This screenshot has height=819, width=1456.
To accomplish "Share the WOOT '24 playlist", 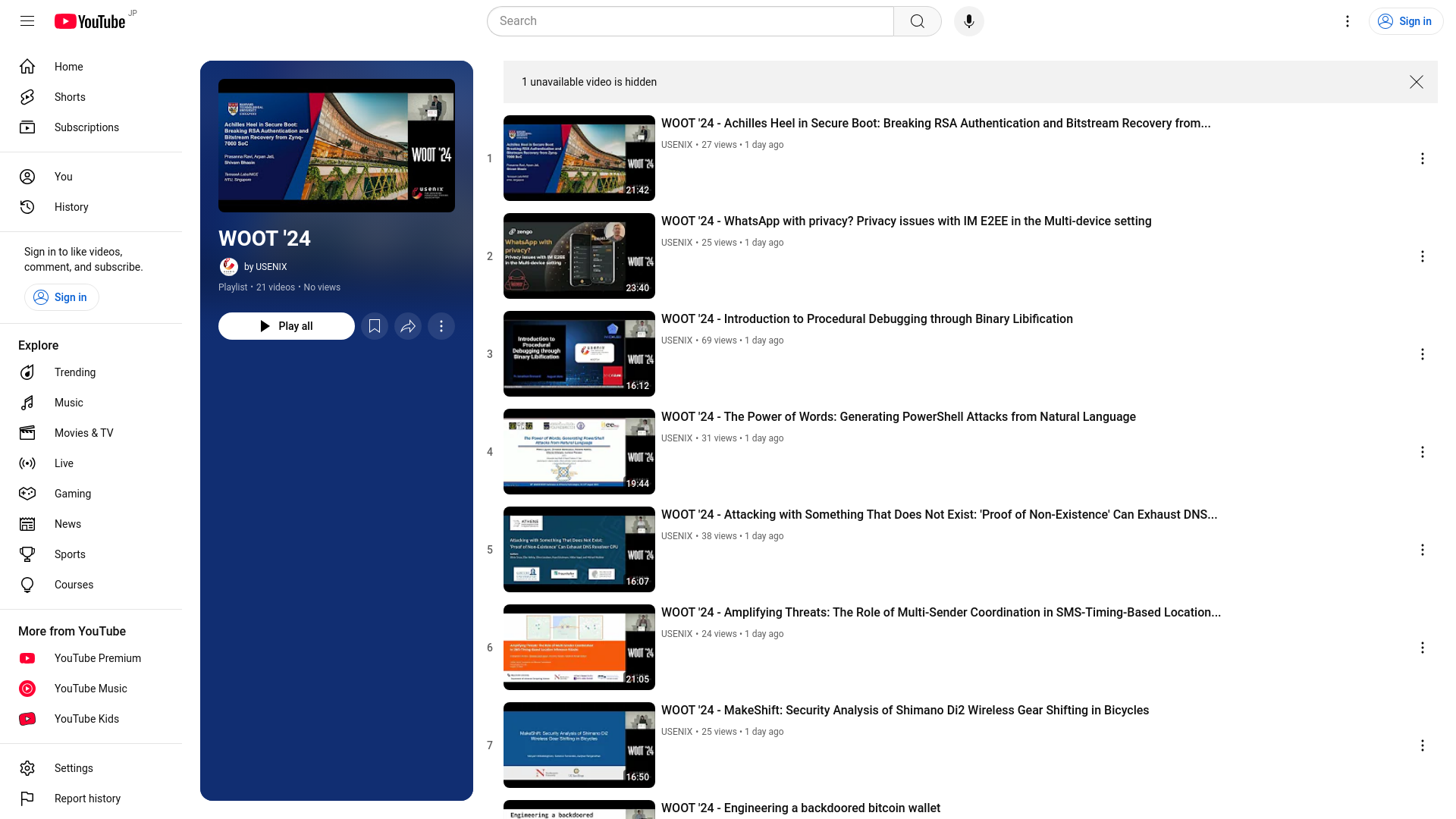I will pyautogui.click(x=408, y=326).
